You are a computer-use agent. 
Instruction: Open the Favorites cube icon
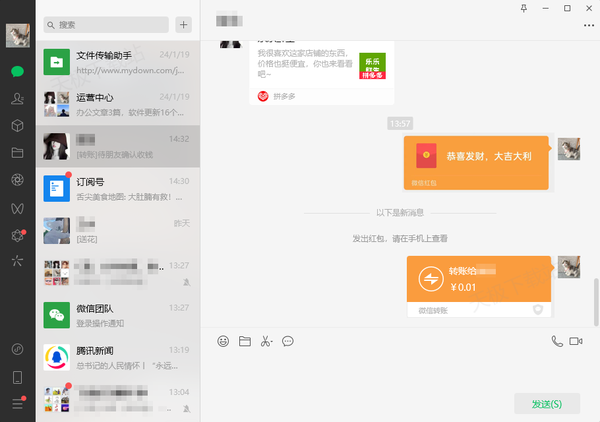tap(18, 125)
